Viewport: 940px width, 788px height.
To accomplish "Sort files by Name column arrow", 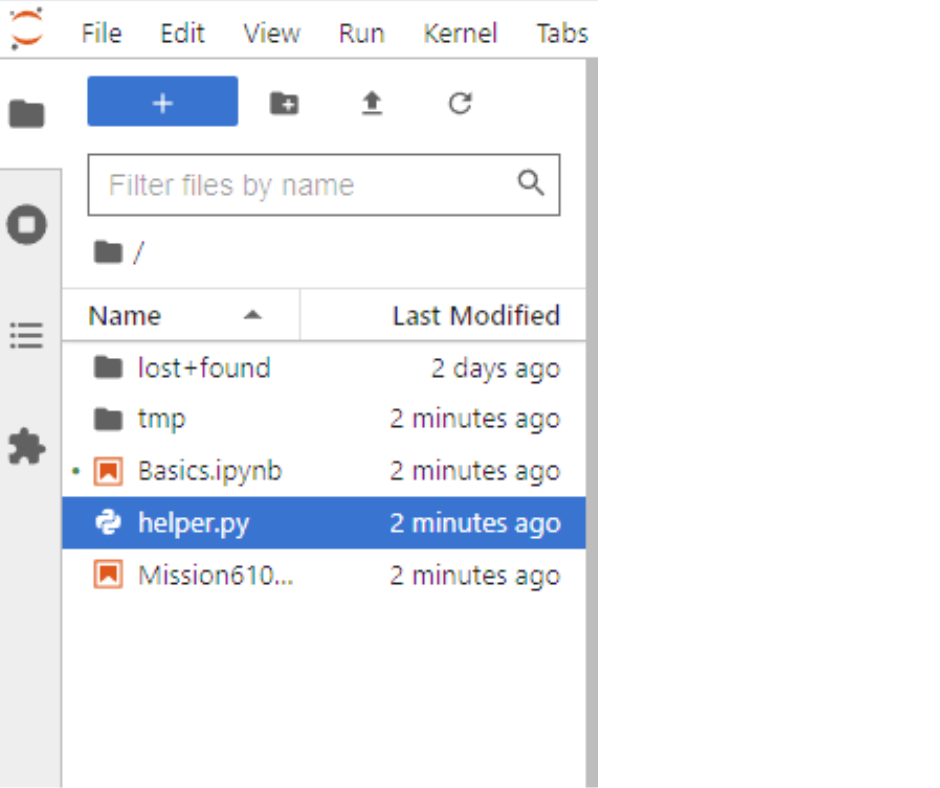I will click(x=253, y=316).
